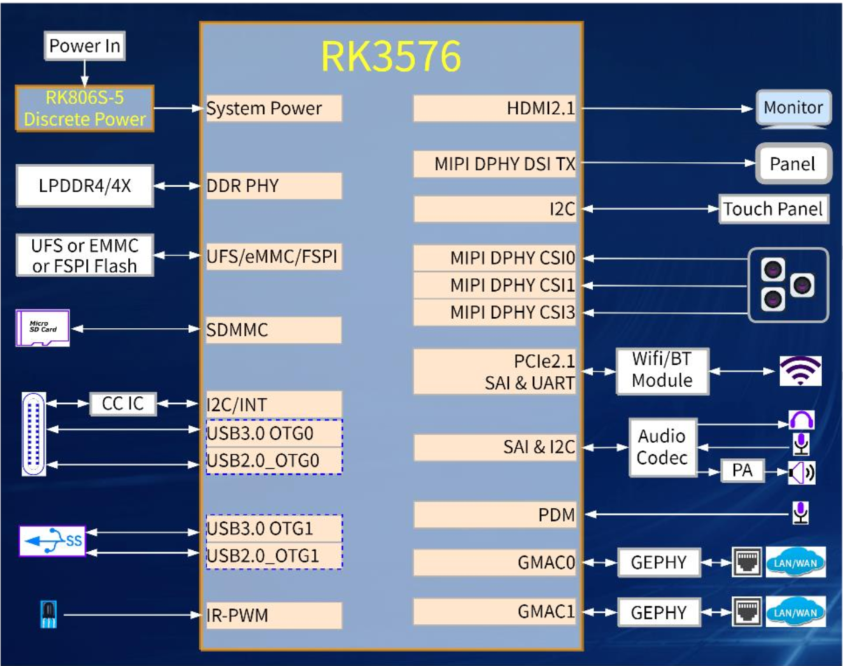Screen dimensions: 843x666
Task: Click the IR receiver icon
Action: 48,614
